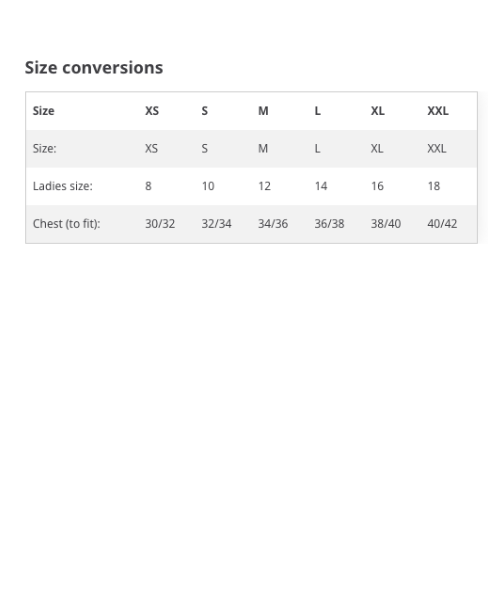
Task: Click ladies size 8 cell
Action: (x=148, y=186)
